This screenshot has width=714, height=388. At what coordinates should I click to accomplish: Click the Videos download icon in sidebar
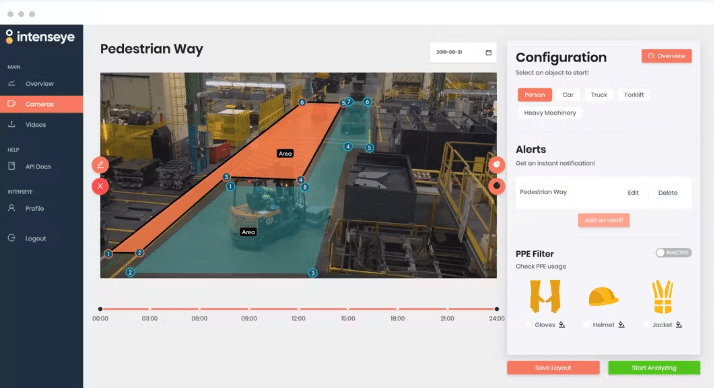tap(12, 124)
